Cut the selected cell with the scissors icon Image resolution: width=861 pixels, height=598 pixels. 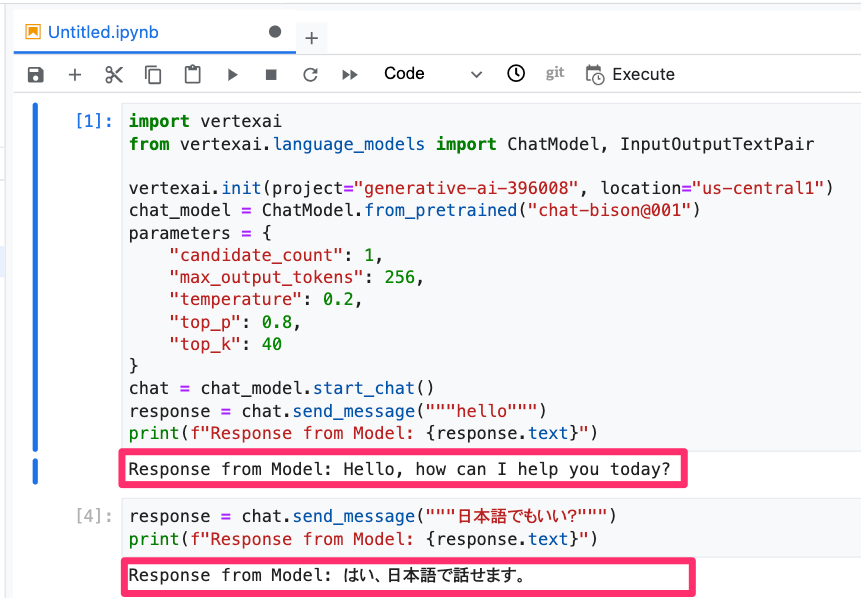pos(113,73)
